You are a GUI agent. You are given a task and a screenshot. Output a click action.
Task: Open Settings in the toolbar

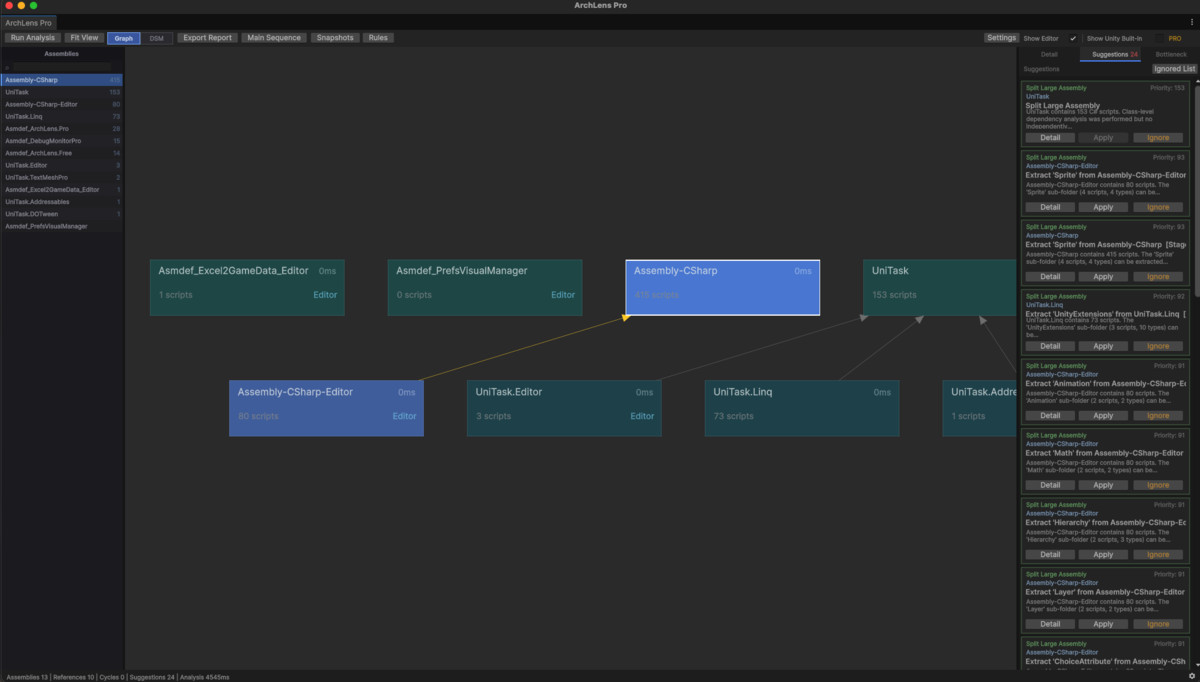pyautogui.click(x=1001, y=38)
